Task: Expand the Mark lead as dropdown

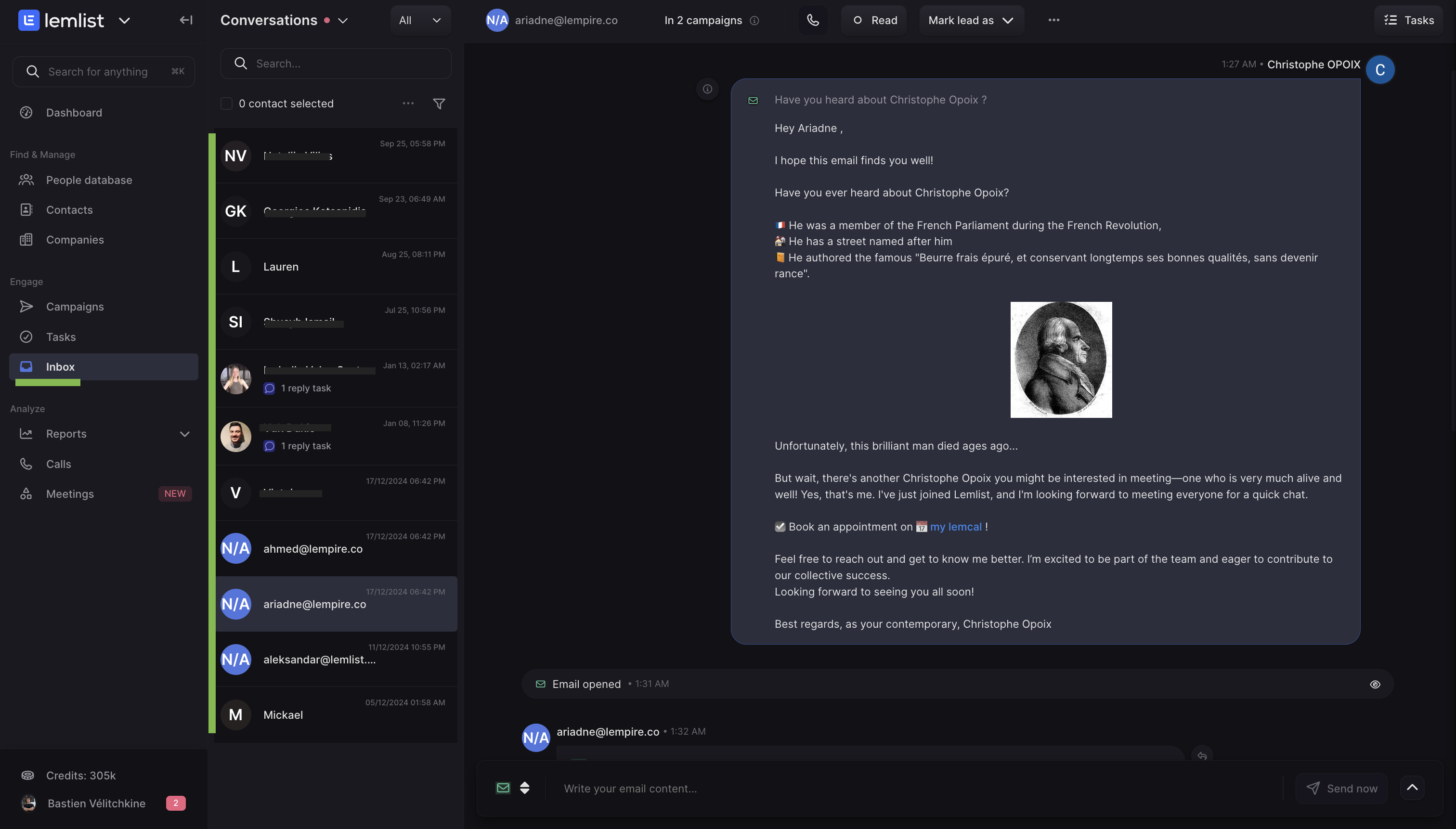Action: pos(972,21)
